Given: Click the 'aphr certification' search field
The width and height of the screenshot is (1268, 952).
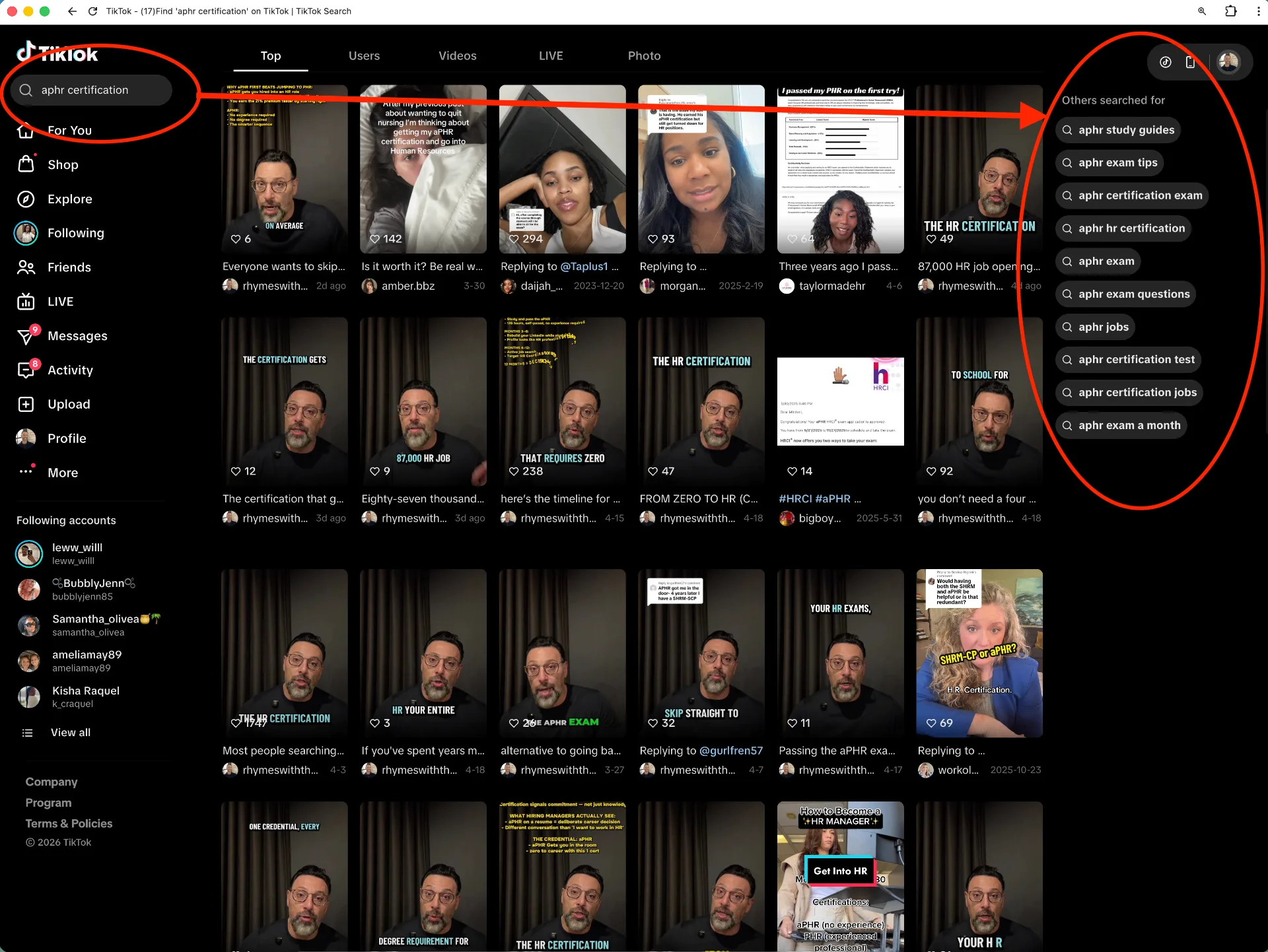Looking at the screenshot, I should pyautogui.click(x=91, y=90).
